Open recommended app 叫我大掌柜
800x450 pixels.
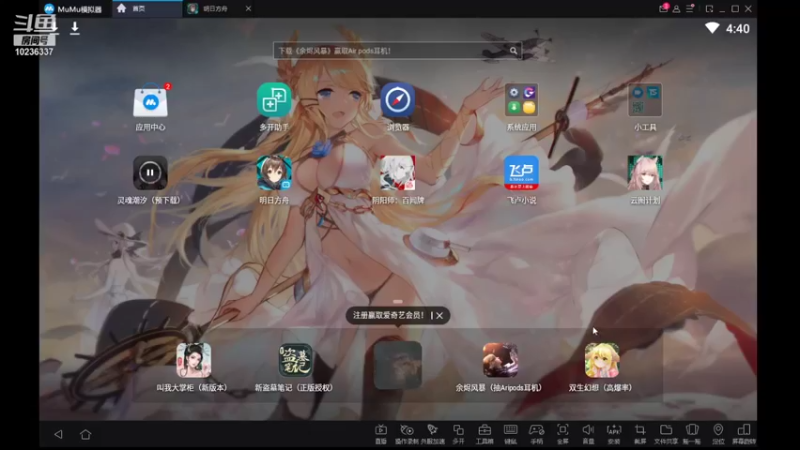click(193, 360)
